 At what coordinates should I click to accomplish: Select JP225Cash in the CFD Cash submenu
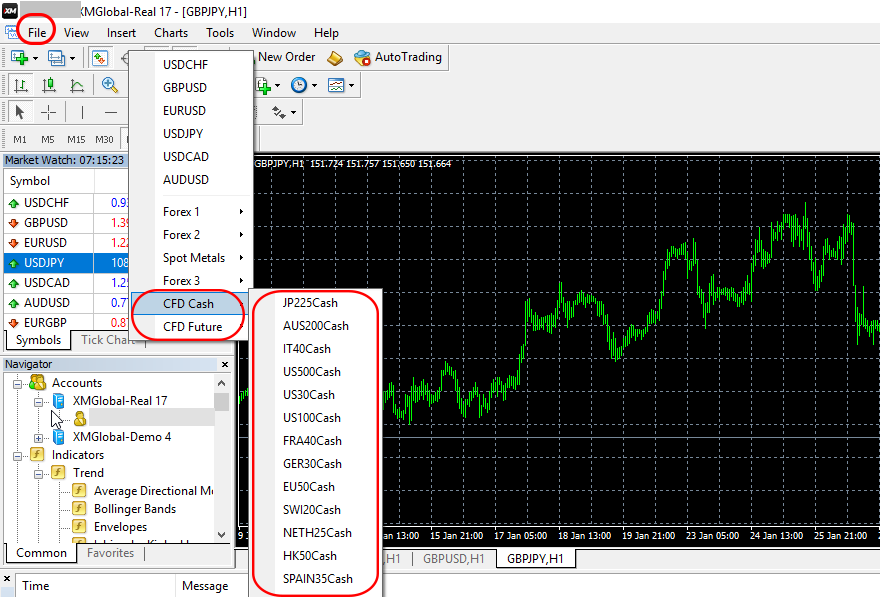[x=315, y=303]
